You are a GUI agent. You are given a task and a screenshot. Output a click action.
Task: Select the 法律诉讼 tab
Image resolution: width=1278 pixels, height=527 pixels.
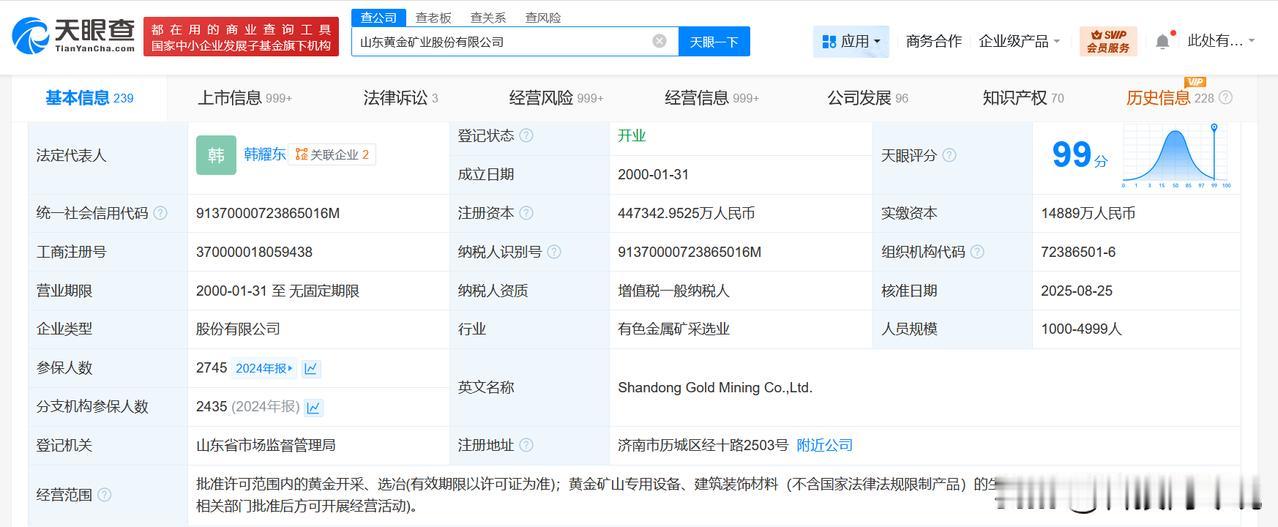point(400,98)
